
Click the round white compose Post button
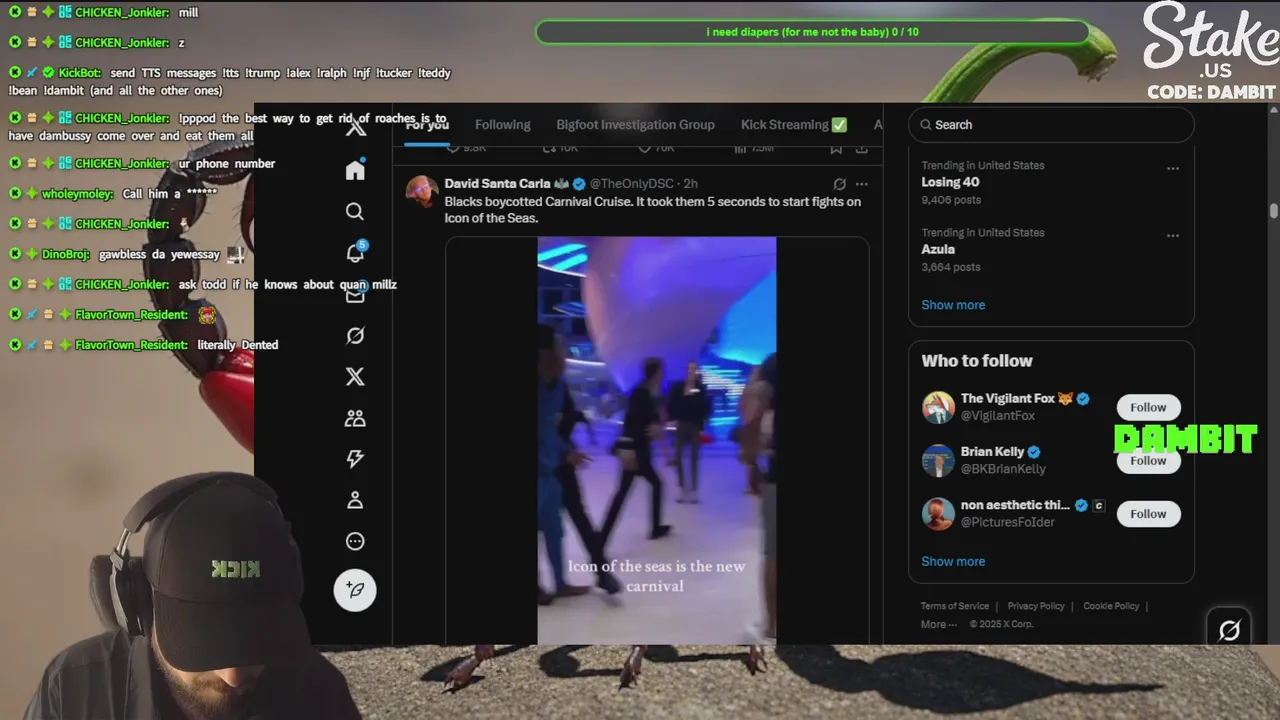click(355, 590)
